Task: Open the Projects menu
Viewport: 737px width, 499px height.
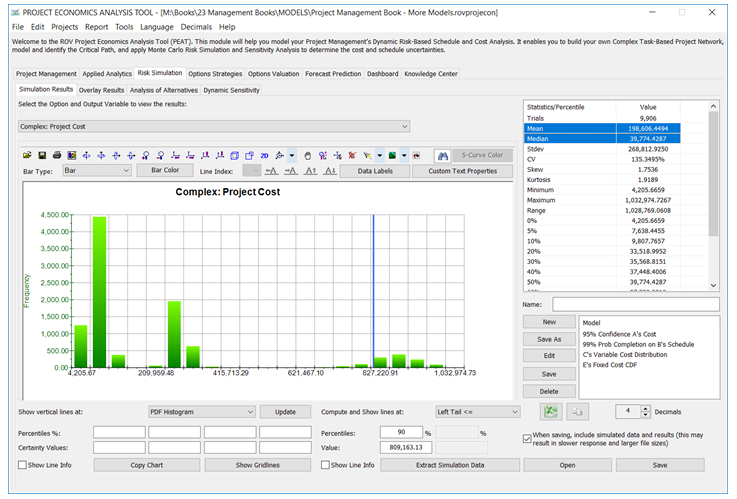Action: [64, 27]
